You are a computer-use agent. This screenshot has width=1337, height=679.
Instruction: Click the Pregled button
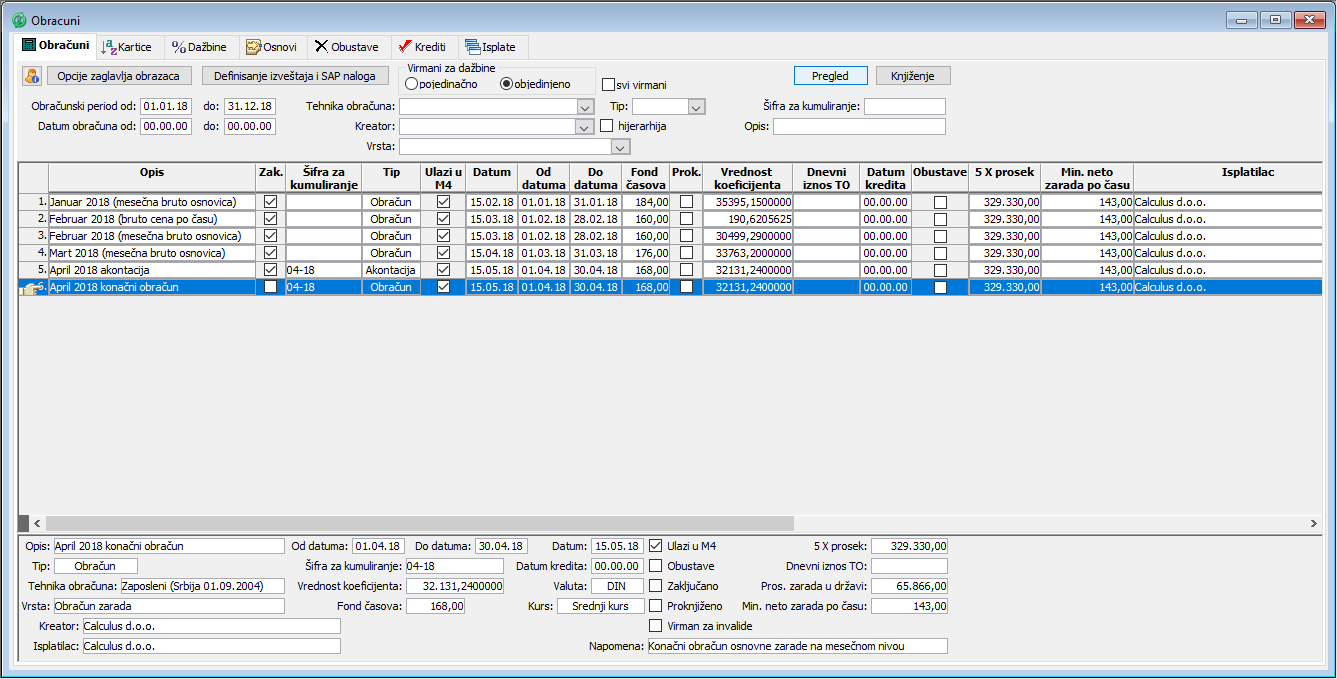point(830,76)
